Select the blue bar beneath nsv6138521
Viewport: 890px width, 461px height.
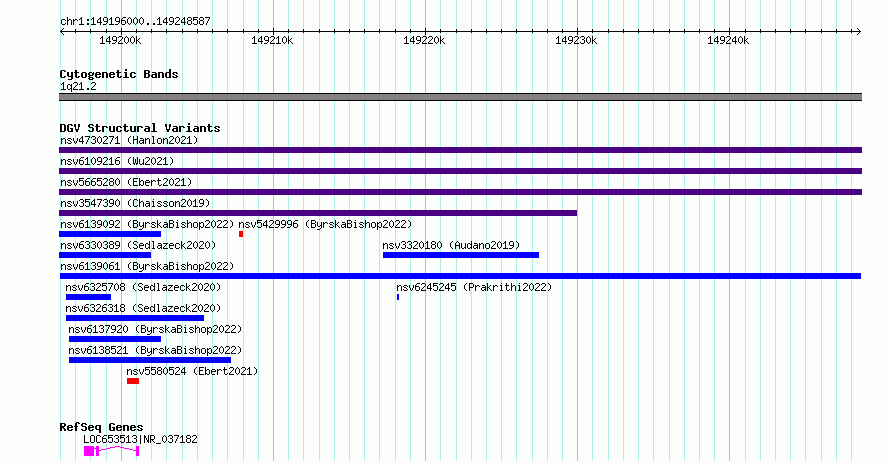(150, 360)
